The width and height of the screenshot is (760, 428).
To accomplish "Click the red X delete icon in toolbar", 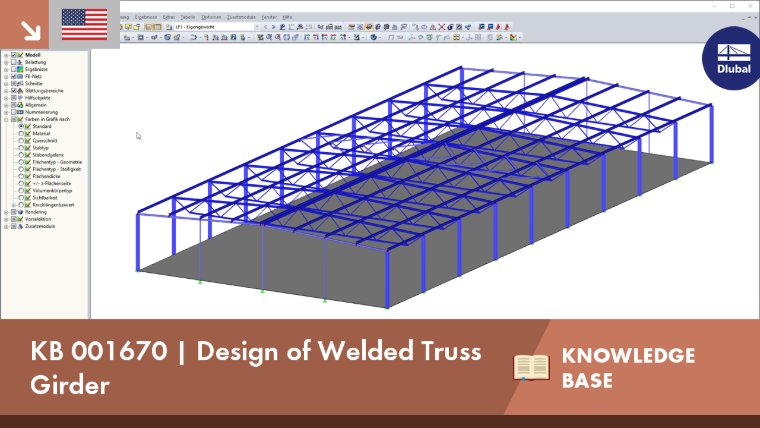I will tap(442, 27).
